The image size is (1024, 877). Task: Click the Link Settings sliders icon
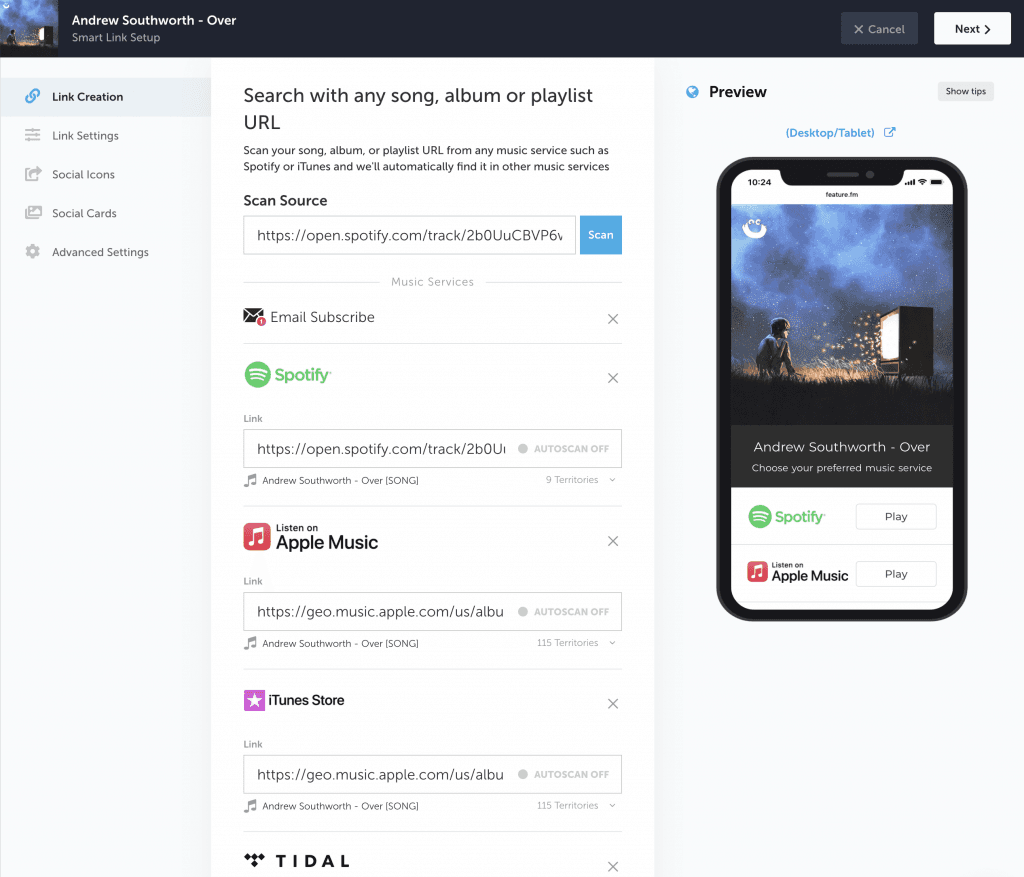[33, 135]
